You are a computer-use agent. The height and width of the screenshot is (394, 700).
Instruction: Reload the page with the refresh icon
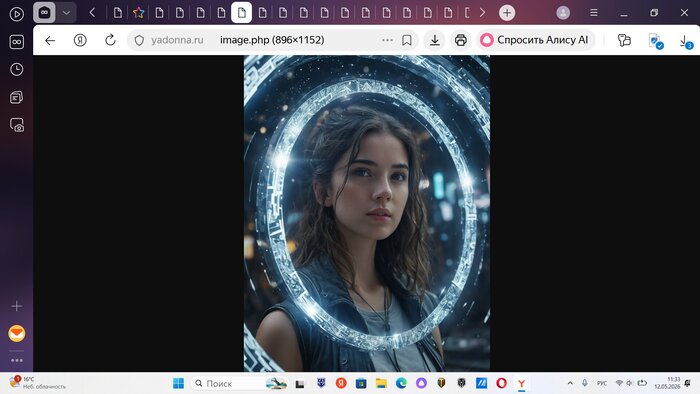[110, 40]
